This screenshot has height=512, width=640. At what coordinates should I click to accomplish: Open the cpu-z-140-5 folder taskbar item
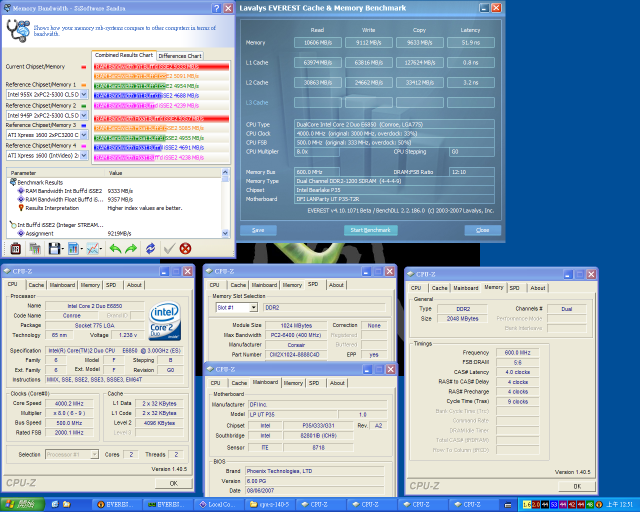pyautogui.click(x=270, y=505)
